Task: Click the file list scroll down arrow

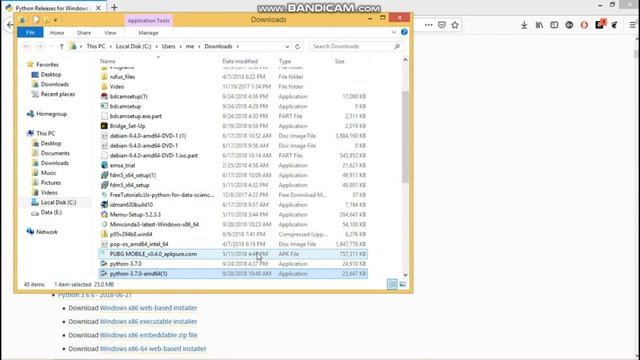Action: (405, 275)
